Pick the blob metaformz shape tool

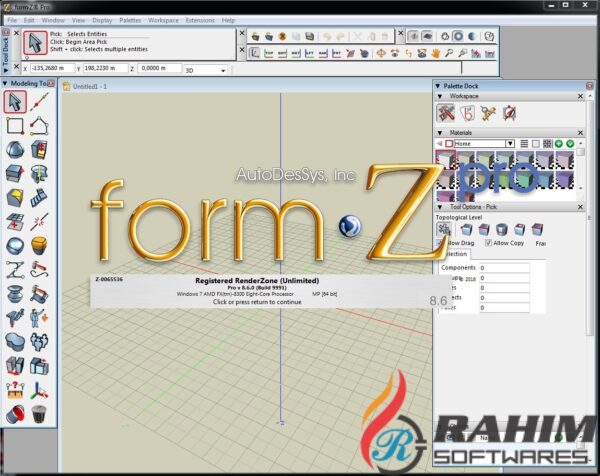(15, 342)
